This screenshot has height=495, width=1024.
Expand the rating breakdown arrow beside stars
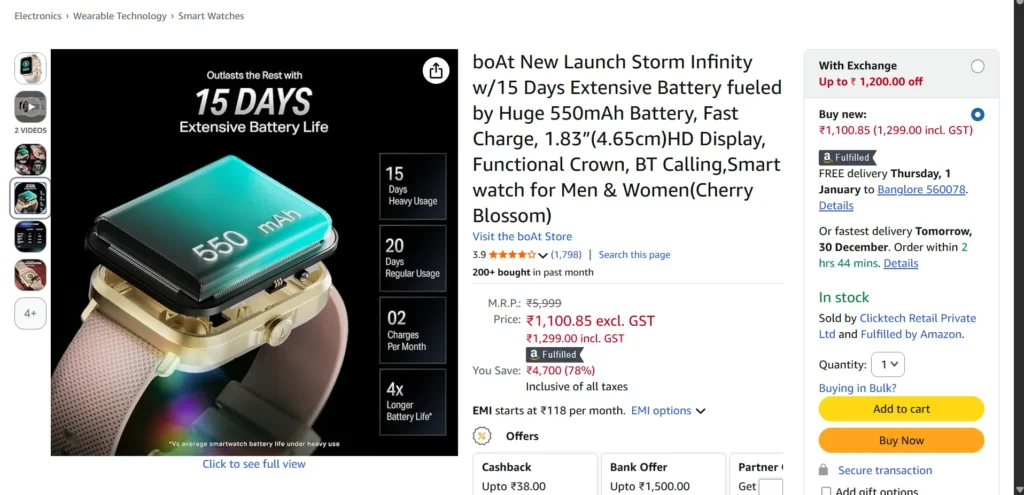coord(543,256)
